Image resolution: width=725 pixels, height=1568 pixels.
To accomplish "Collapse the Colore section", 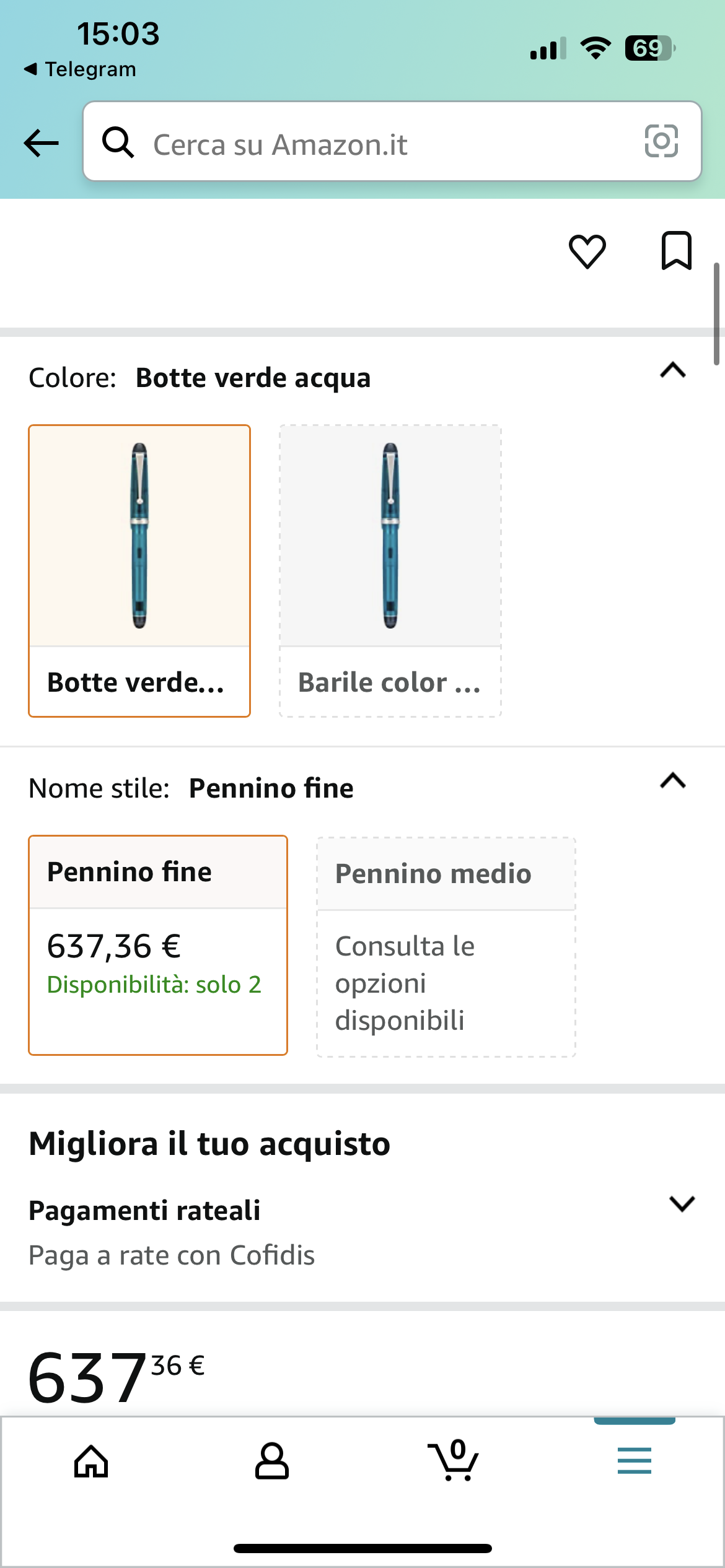I will (x=673, y=370).
